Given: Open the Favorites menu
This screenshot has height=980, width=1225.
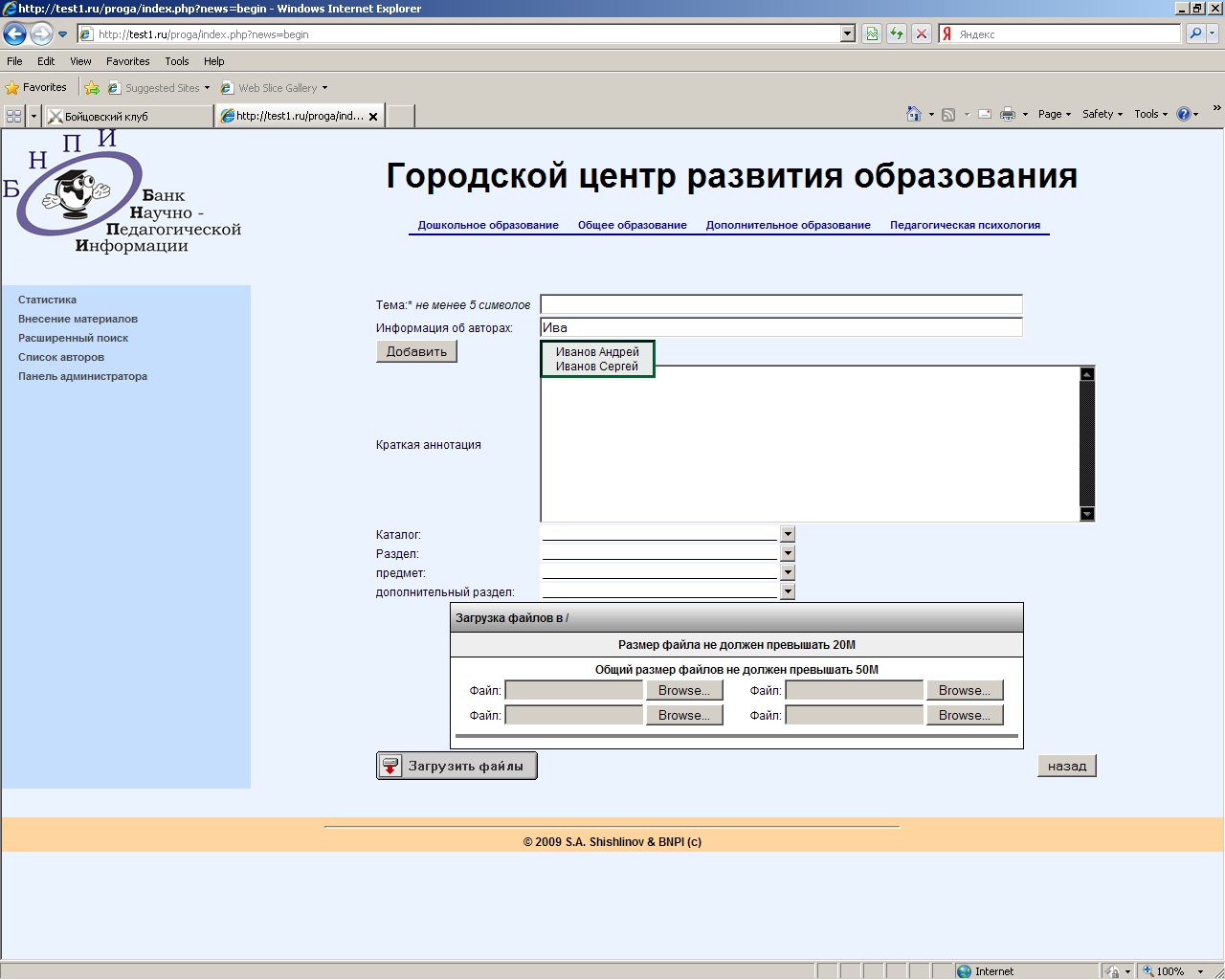Looking at the screenshot, I should (x=128, y=61).
